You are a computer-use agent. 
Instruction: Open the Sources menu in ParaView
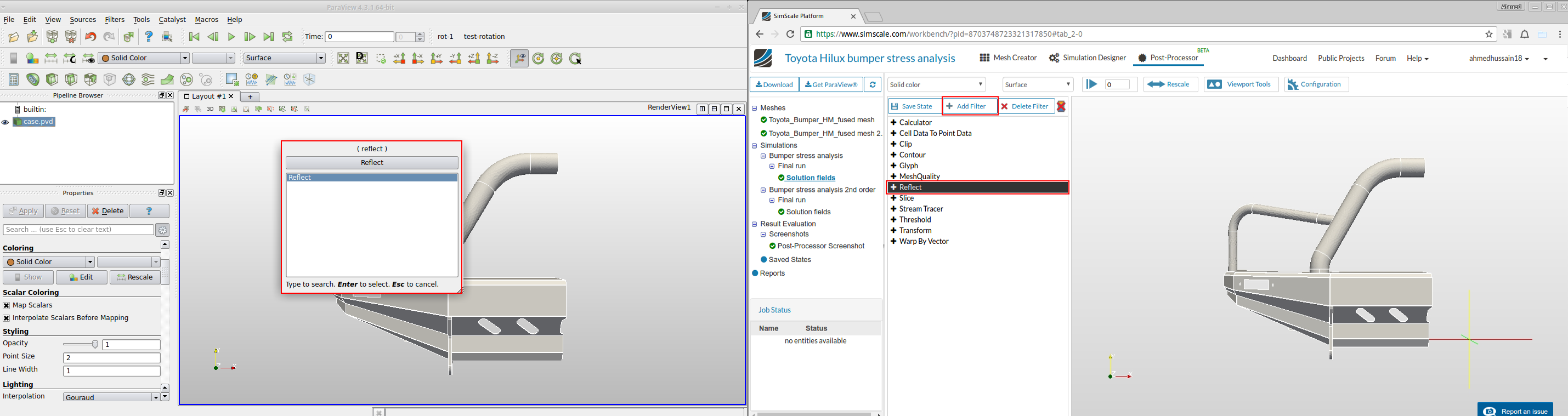83,20
